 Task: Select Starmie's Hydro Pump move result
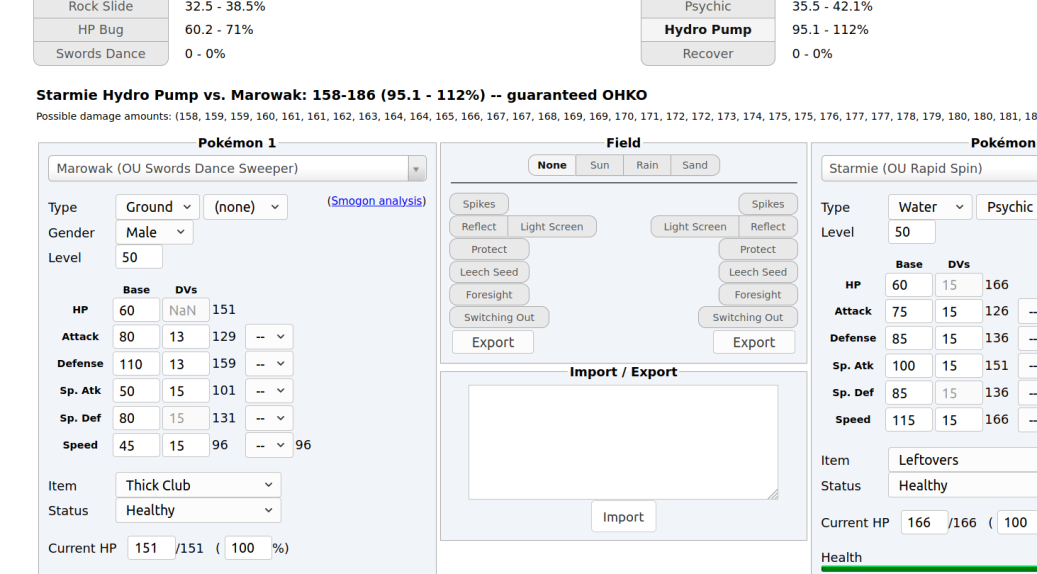tap(708, 30)
